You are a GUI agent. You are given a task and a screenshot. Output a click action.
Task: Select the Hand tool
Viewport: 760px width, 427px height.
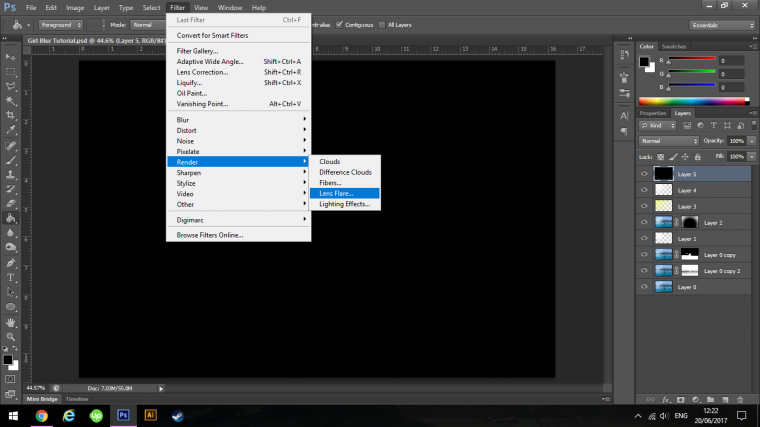10,322
